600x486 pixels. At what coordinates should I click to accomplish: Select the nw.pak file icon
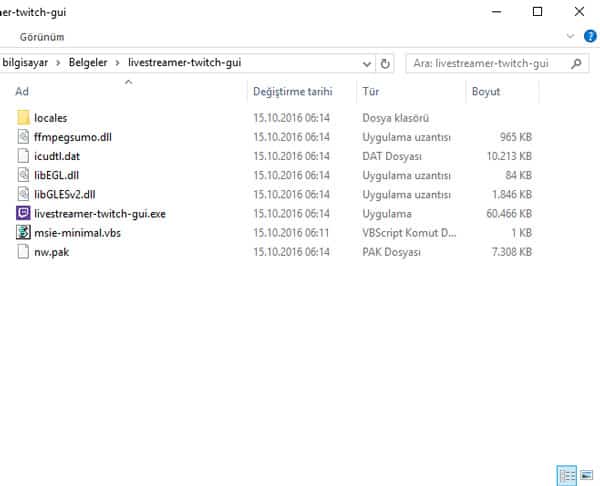click(23, 251)
